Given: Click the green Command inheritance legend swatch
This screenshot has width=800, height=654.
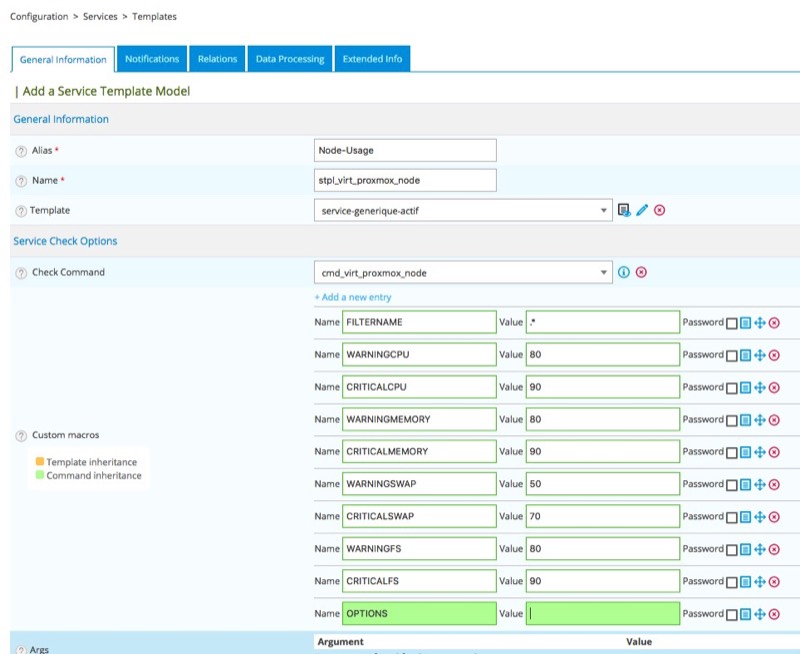Looking at the screenshot, I should coord(40,476).
